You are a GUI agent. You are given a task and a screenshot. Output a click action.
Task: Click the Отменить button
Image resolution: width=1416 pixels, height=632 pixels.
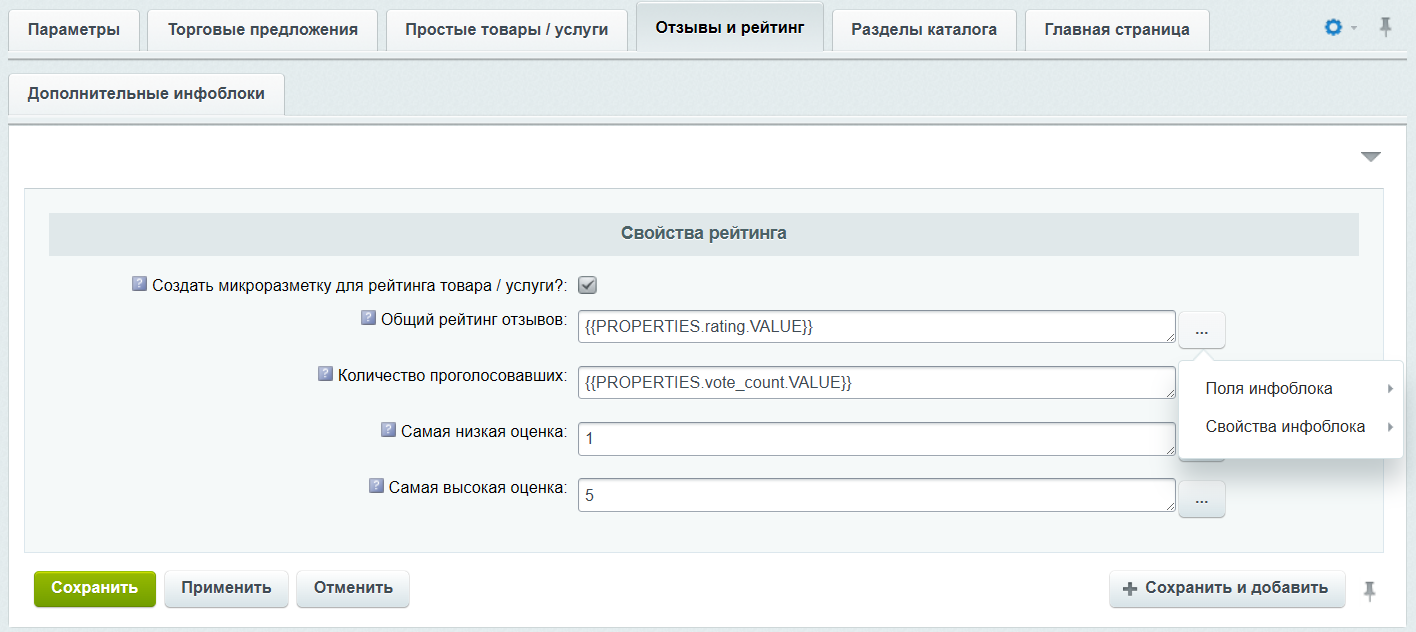(x=353, y=588)
